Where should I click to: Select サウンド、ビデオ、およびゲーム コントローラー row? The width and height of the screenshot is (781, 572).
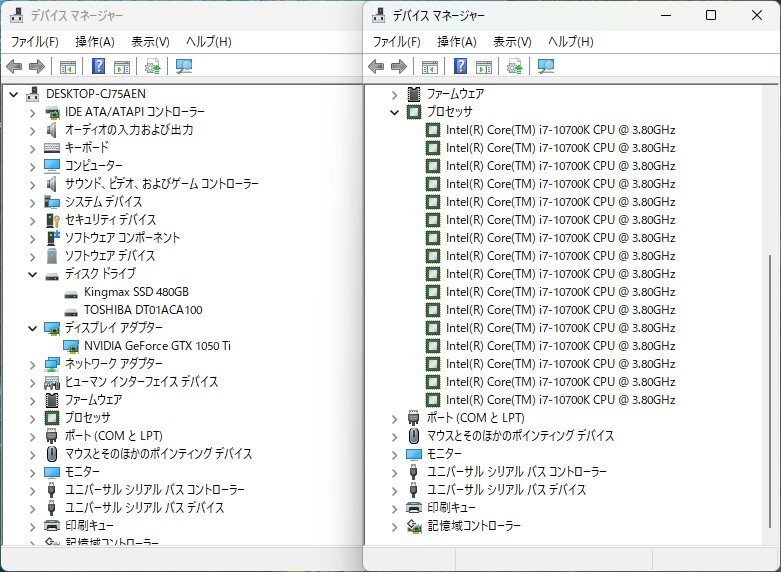[x=162, y=184]
